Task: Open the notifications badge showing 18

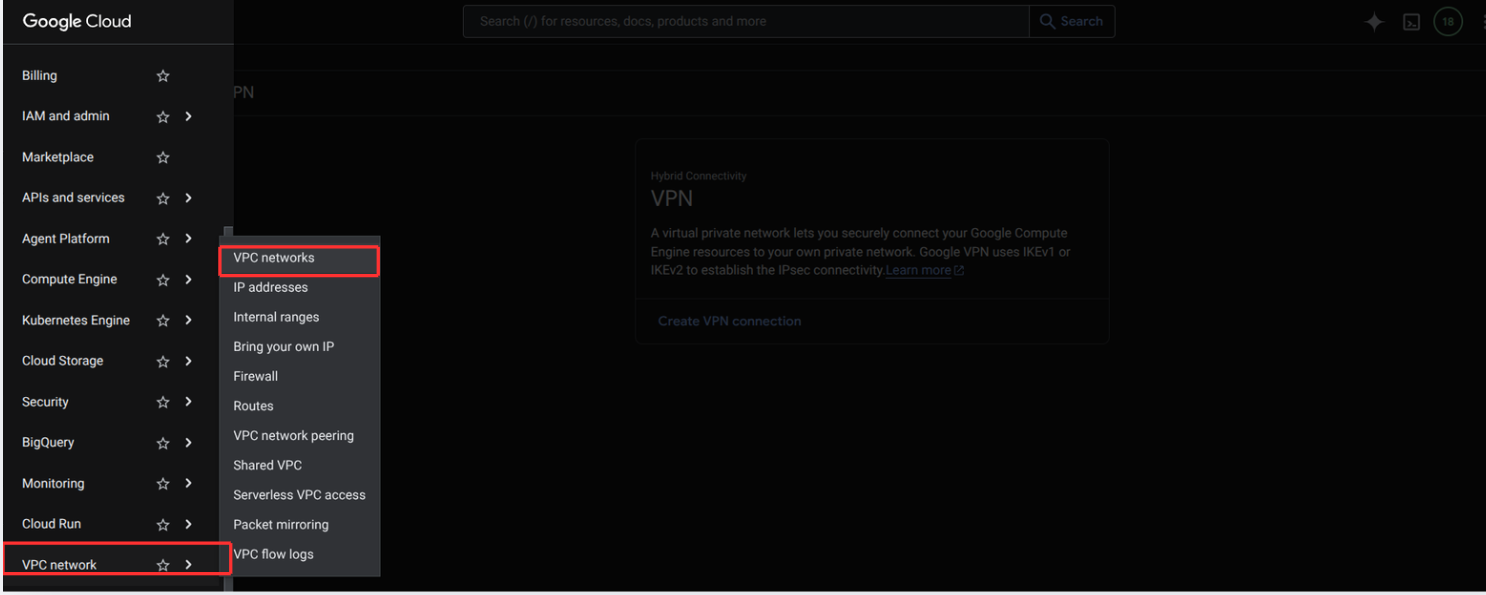Action: [x=1448, y=21]
